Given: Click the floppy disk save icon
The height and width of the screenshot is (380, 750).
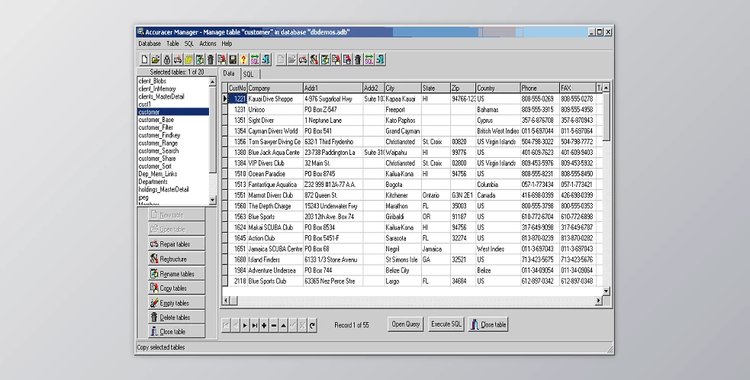Looking at the screenshot, I should pos(232,59).
